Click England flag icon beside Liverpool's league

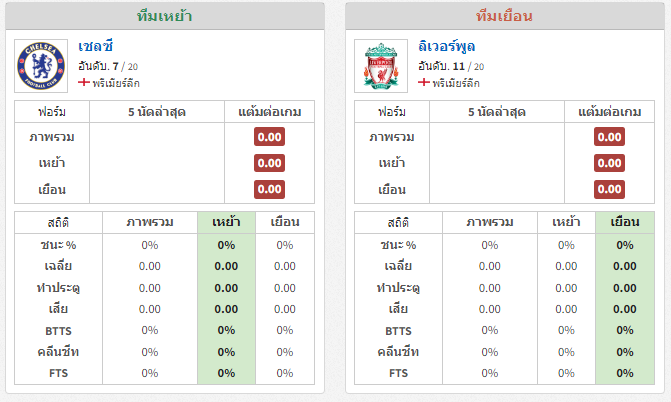coord(423,82)
